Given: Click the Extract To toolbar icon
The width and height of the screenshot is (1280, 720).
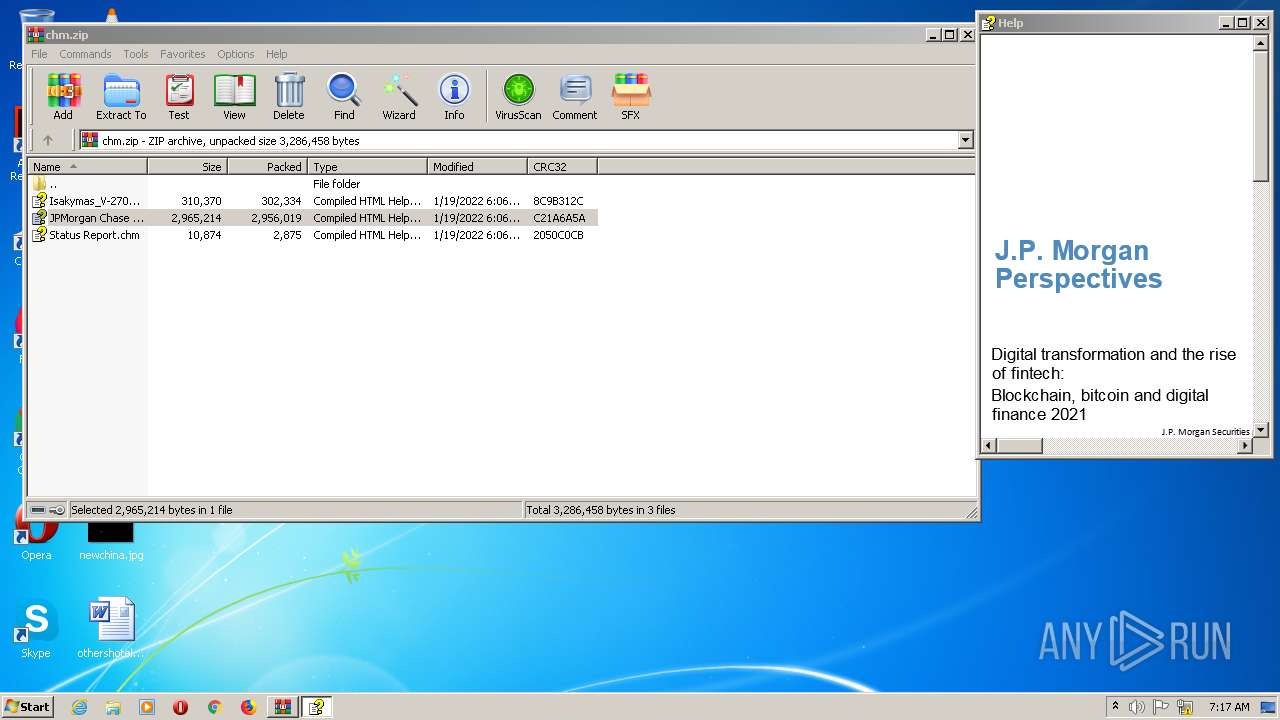Looking at the screenshot, I should (x=121, y=97).
